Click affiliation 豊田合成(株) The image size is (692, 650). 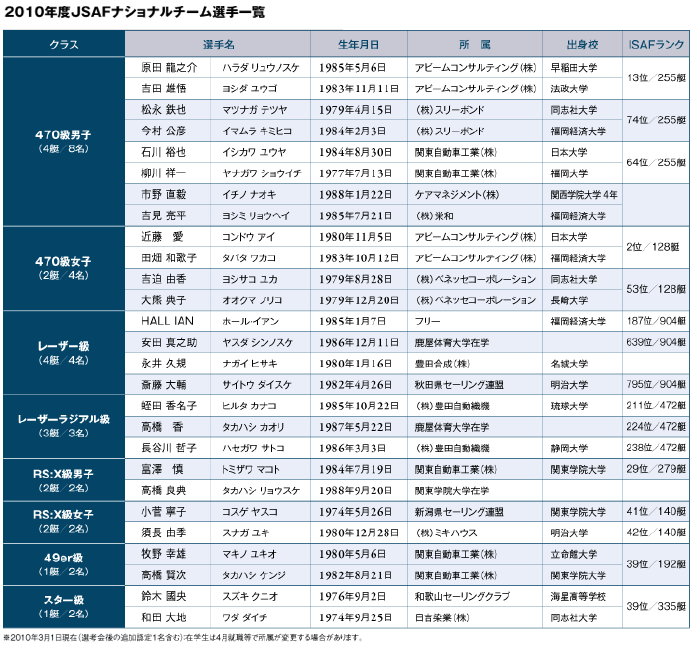click(442, 364)
